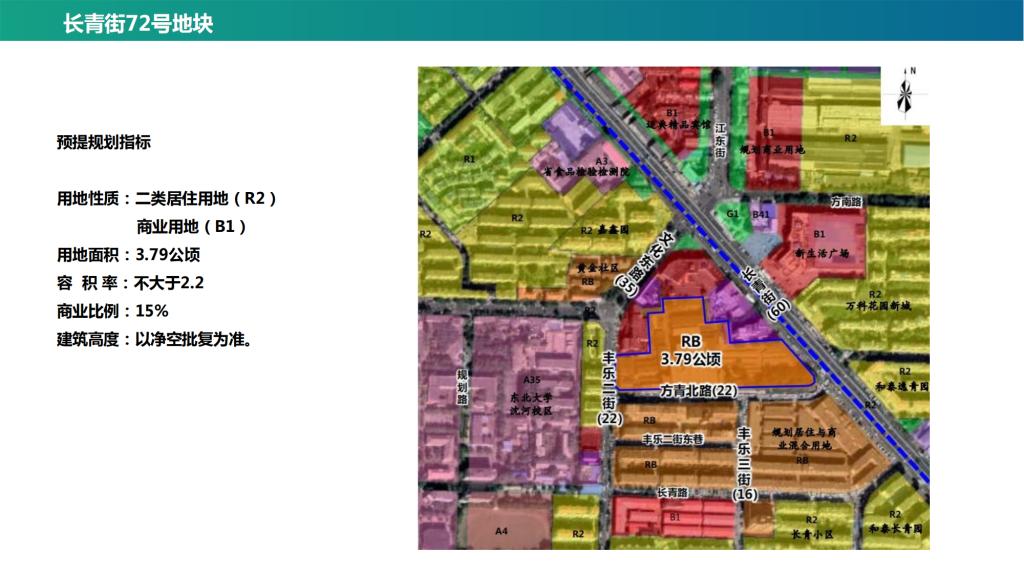
Task: Click the slide title 长青街72号地块
Action: pos(138,23)
